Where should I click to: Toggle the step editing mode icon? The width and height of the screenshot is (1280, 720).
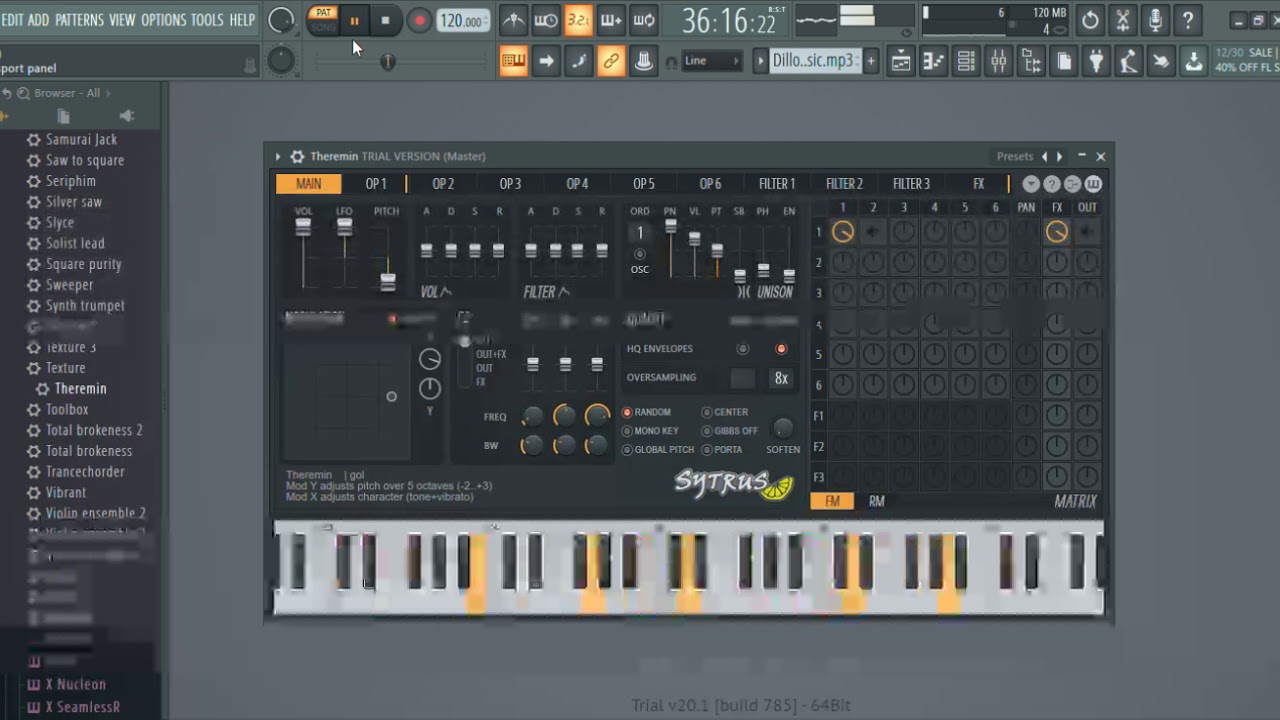(x=578, y=61)
